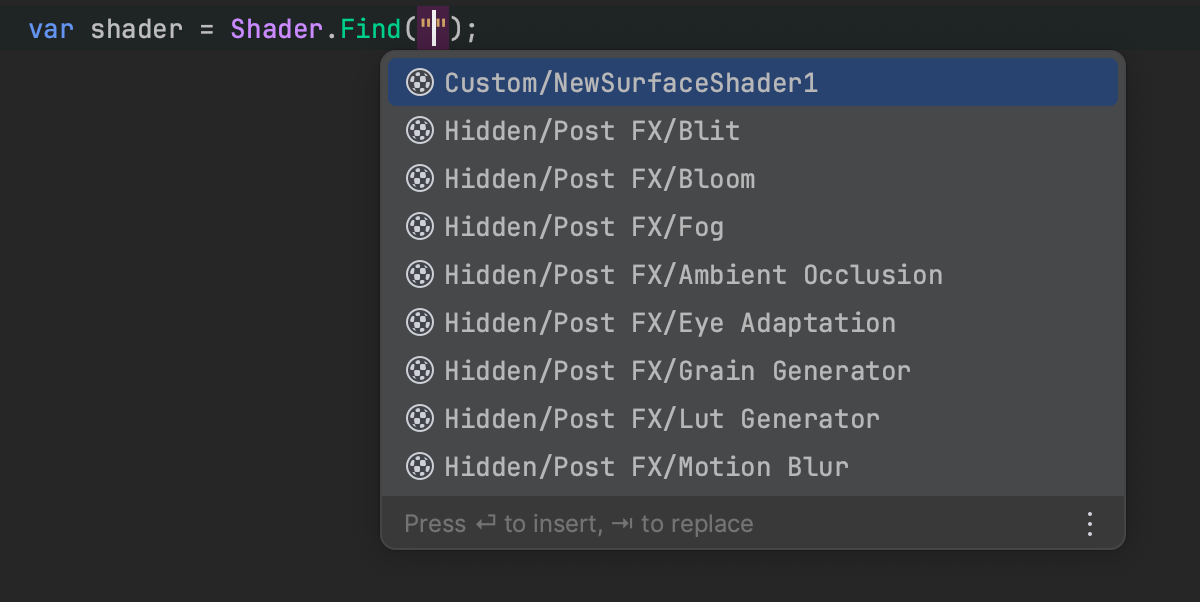This screenshot has height=602, width=1200.
Task: Open the completion popup more options menu
Action: 1090,524
